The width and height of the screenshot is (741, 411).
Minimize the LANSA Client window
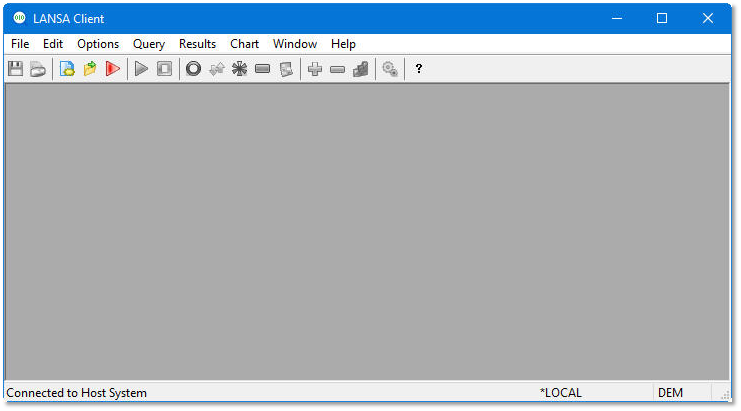click(x=617, y=18)
